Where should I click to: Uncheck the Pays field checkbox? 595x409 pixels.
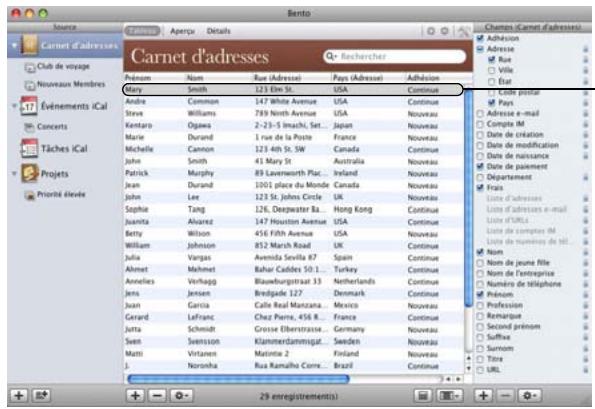tap(491, 102)
